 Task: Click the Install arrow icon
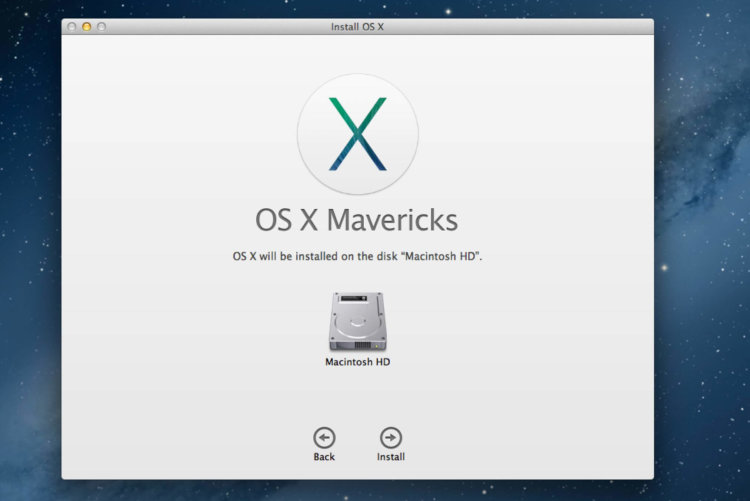coord(391,437)
